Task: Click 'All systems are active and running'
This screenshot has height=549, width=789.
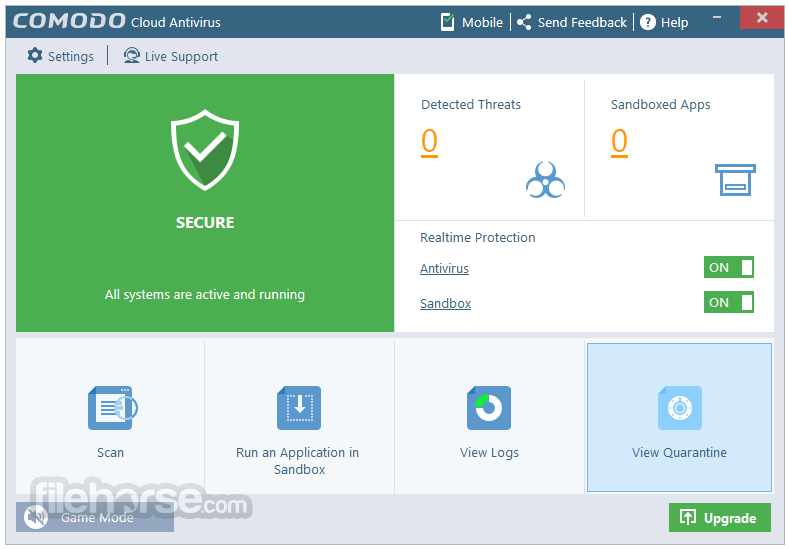Action: 205,294
